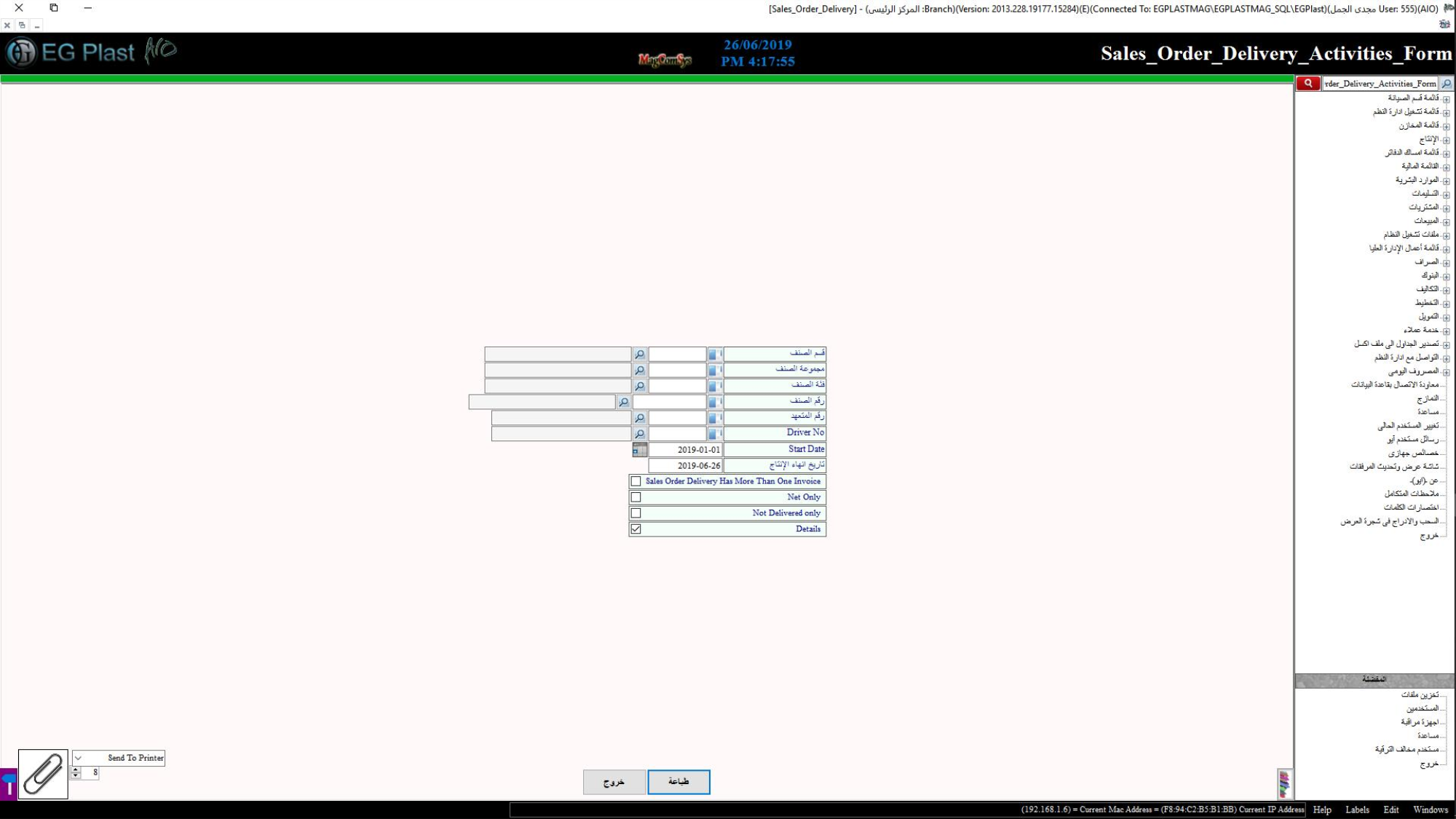Expand المشتريات tree node
Viewport: 1456px width, 819px height.
1447,208
